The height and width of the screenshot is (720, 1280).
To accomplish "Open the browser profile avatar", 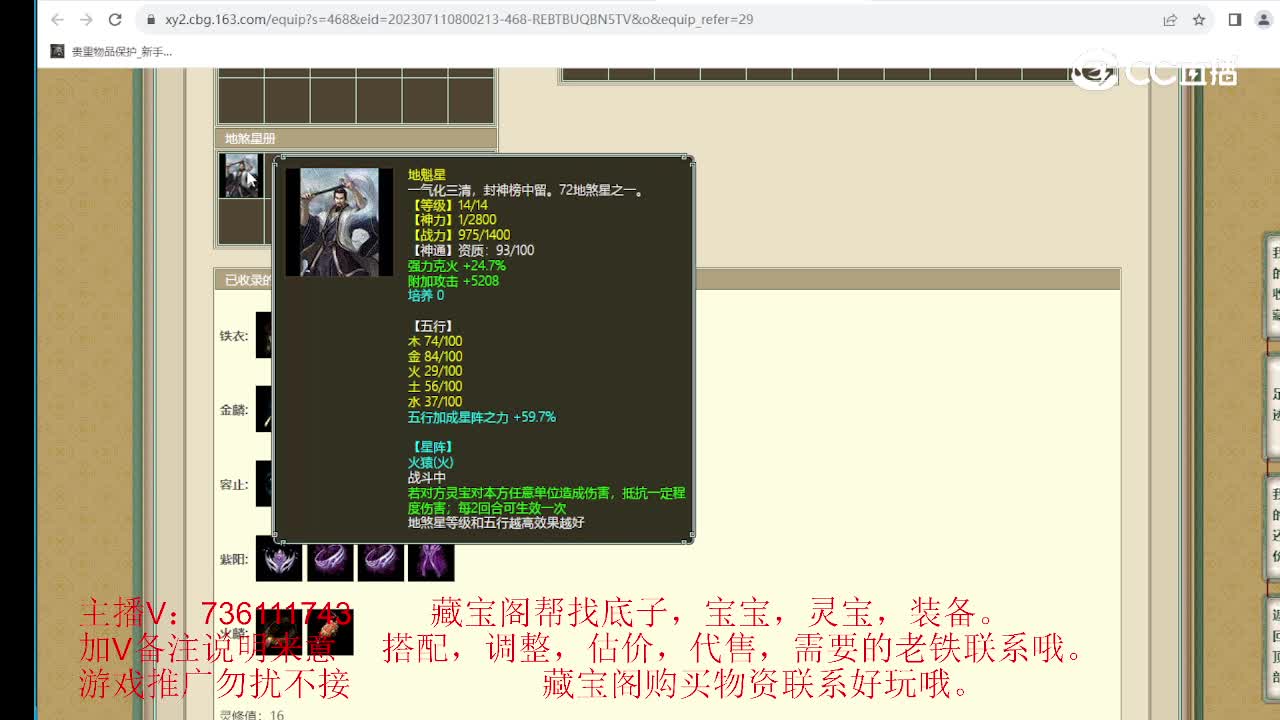I will [x=1263, y=18].
